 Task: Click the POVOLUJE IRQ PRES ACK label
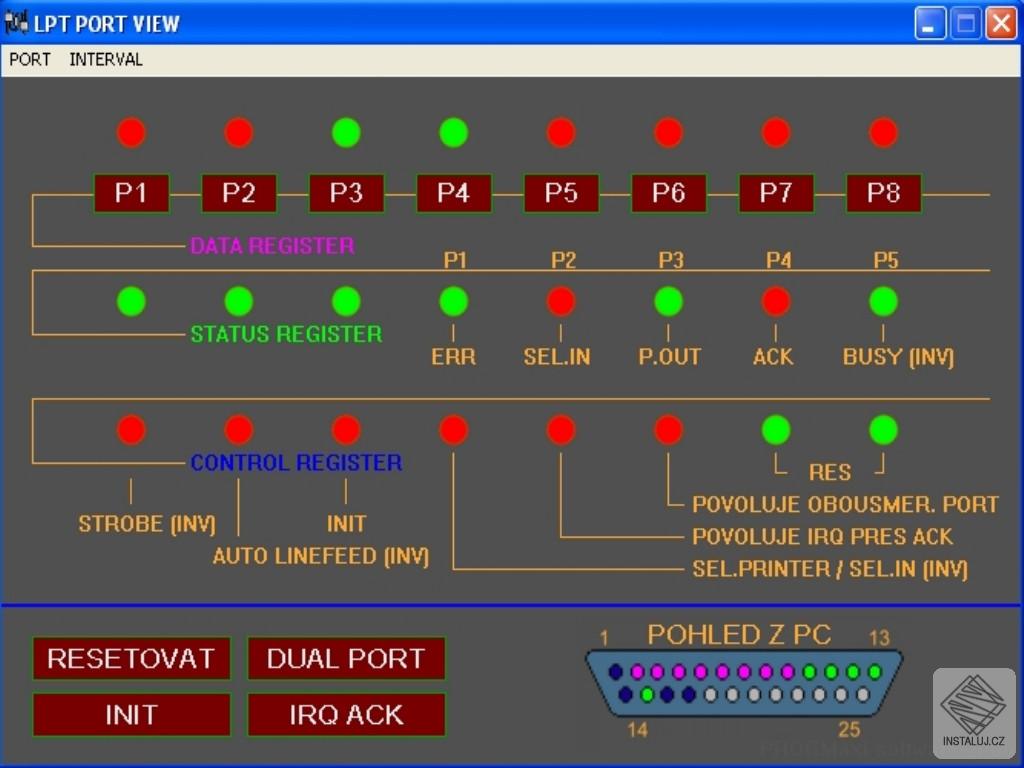pyautogui.click(x=822, y=537)
